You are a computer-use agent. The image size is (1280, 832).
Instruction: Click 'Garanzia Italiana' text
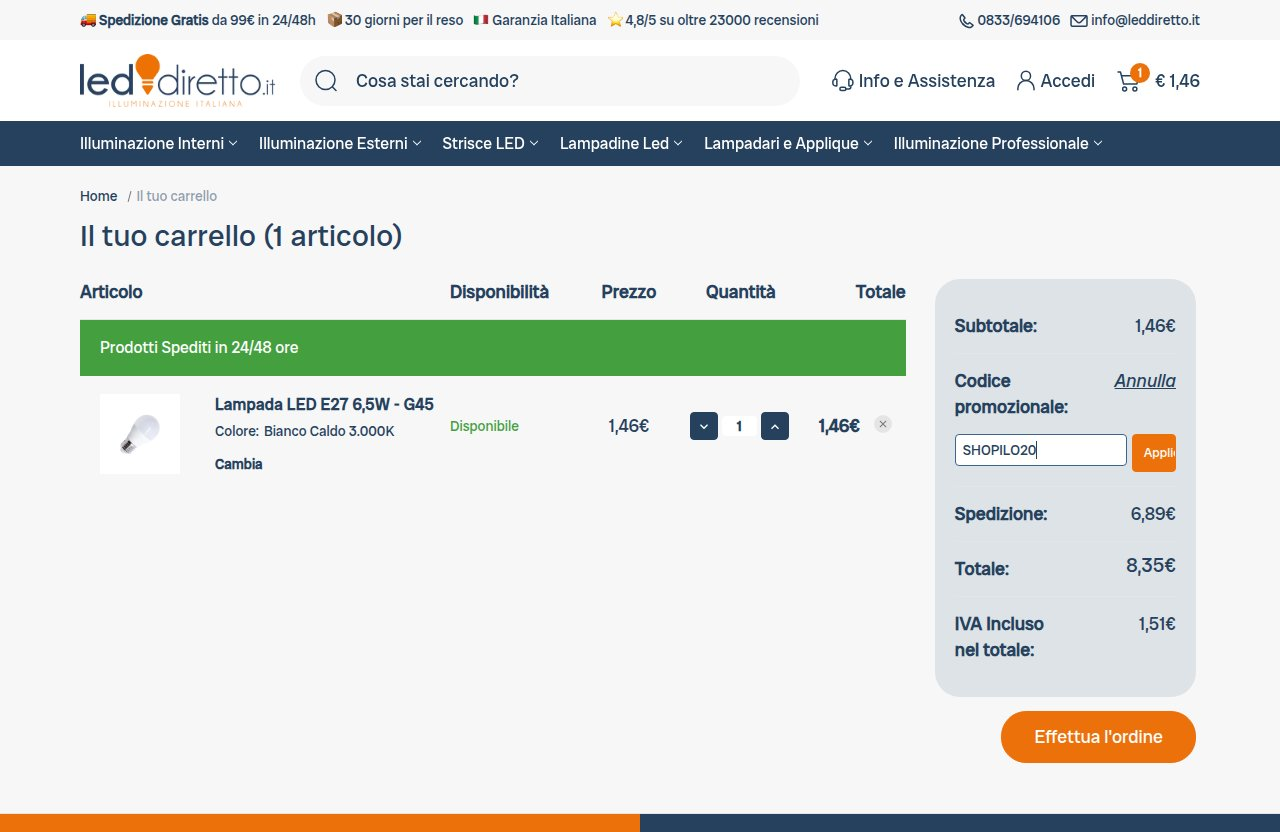544,20
